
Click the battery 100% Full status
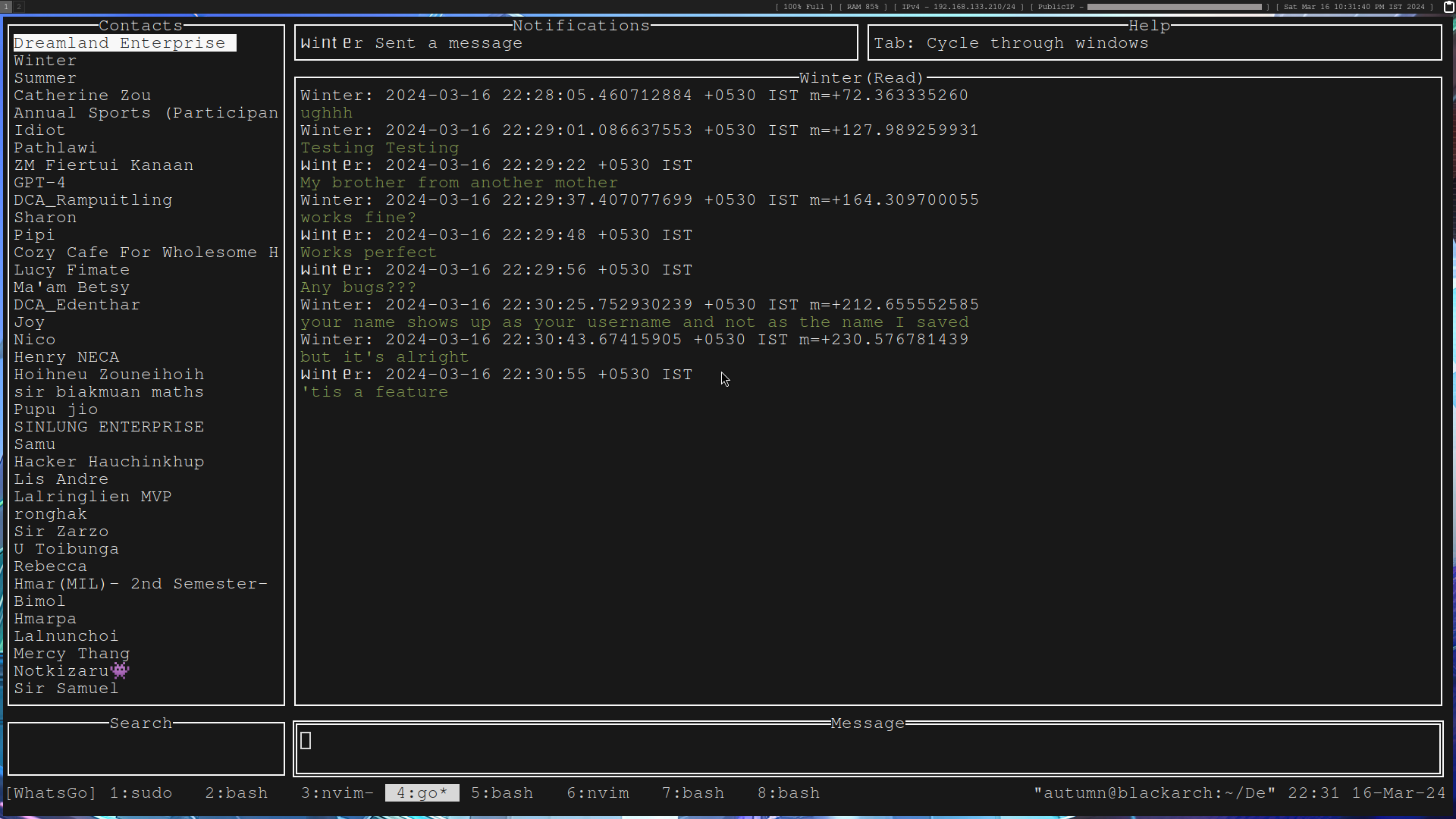(803, 7)
